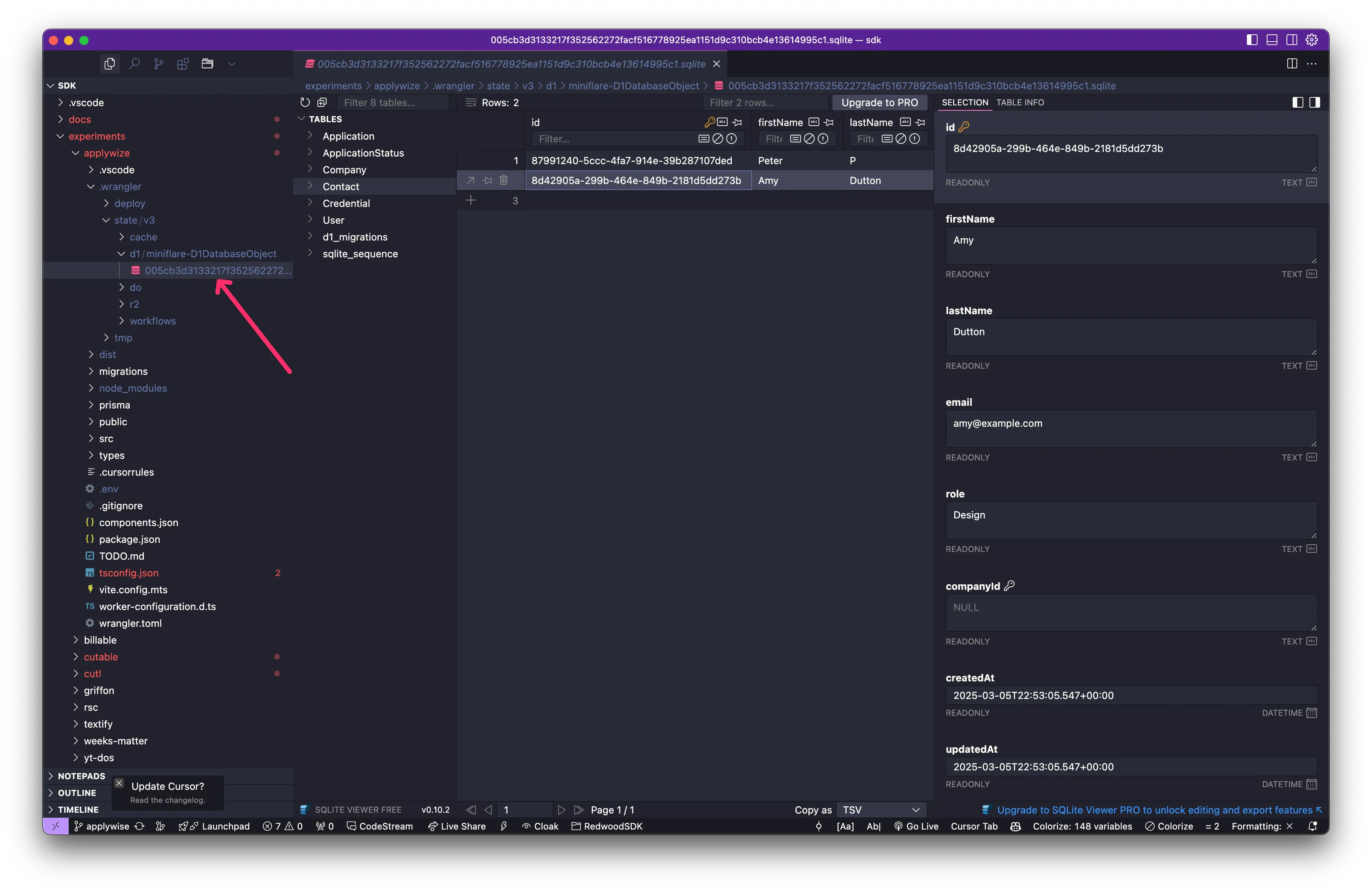
Task: Toggle the primary sidebar layout icon
Action: [x=1251, y=40]
